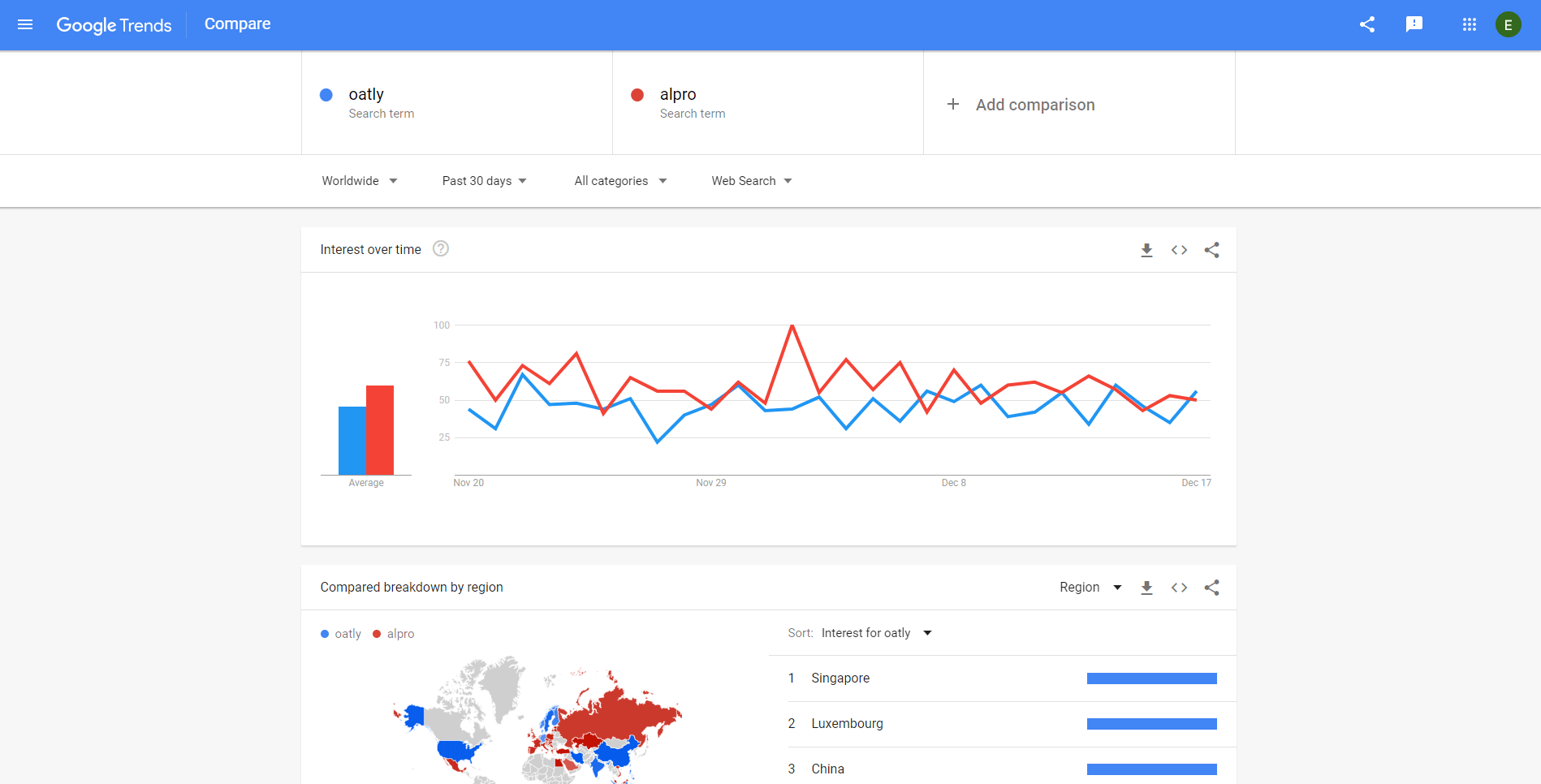Open the Region breakdown dropdown
This screenshot has height=784, width=1541.
click(1090, 588)
